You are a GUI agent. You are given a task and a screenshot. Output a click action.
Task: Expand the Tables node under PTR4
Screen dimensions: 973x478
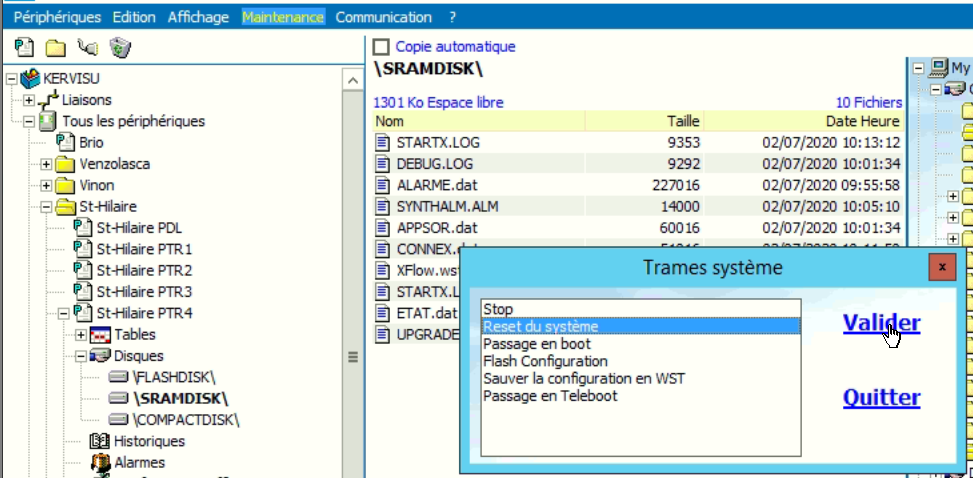coord(82,334)
